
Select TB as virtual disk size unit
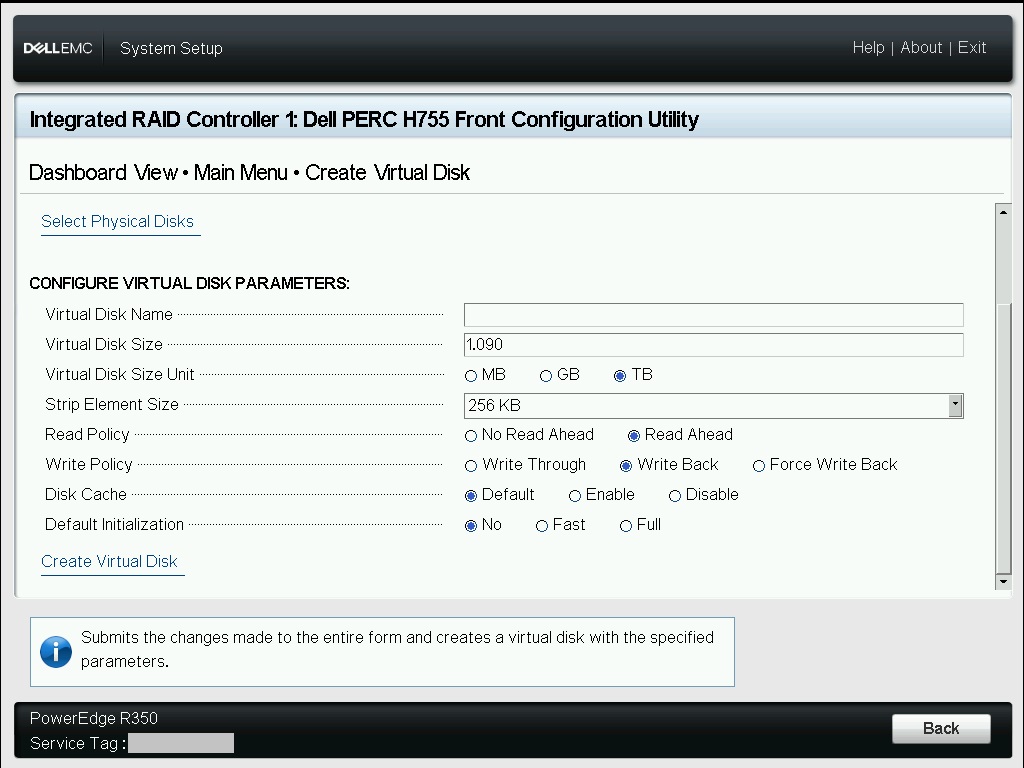620,376
